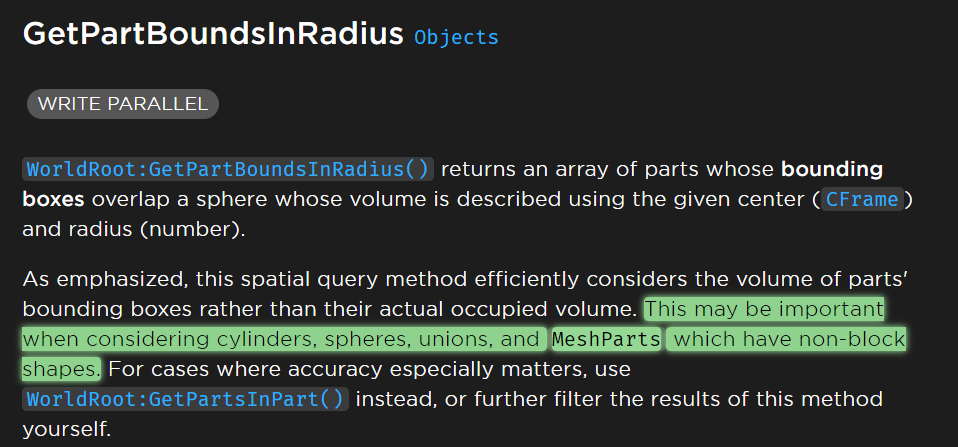The width and height of the screenshot is (958, 447).
Task: Click the WRITE PARALLEL badge
Action: pos(123,103)
